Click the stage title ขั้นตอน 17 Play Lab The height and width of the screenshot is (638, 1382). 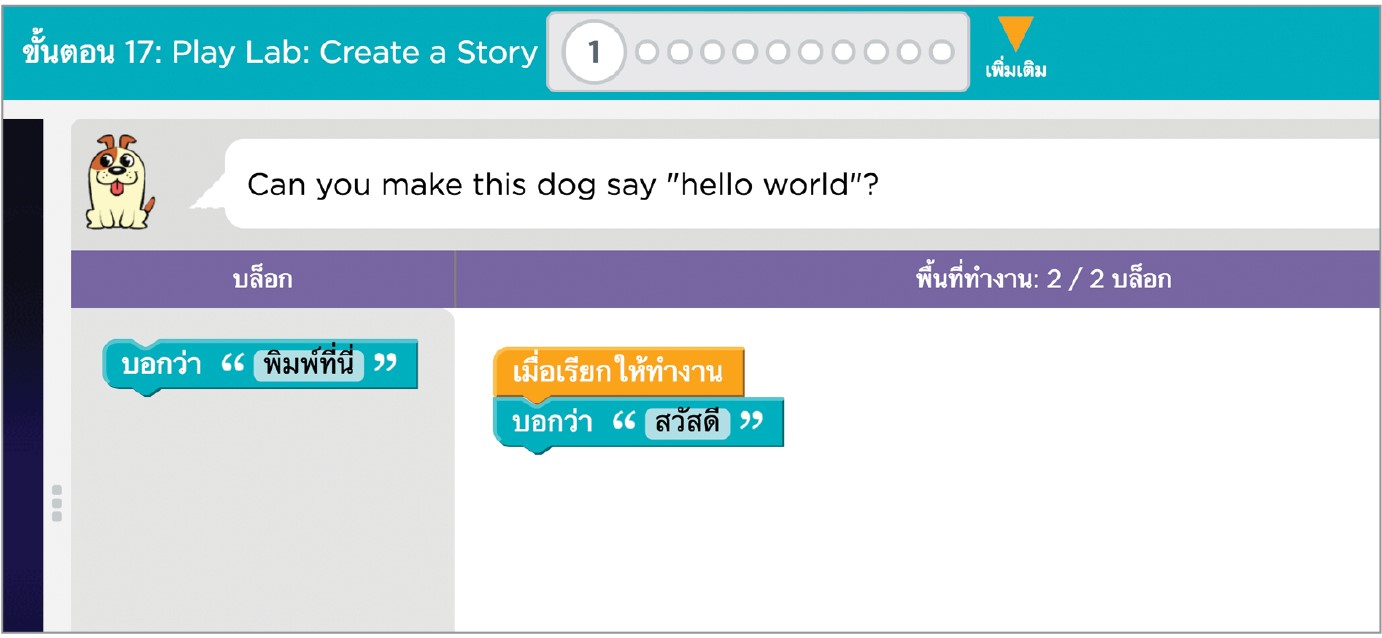point(280,52)
